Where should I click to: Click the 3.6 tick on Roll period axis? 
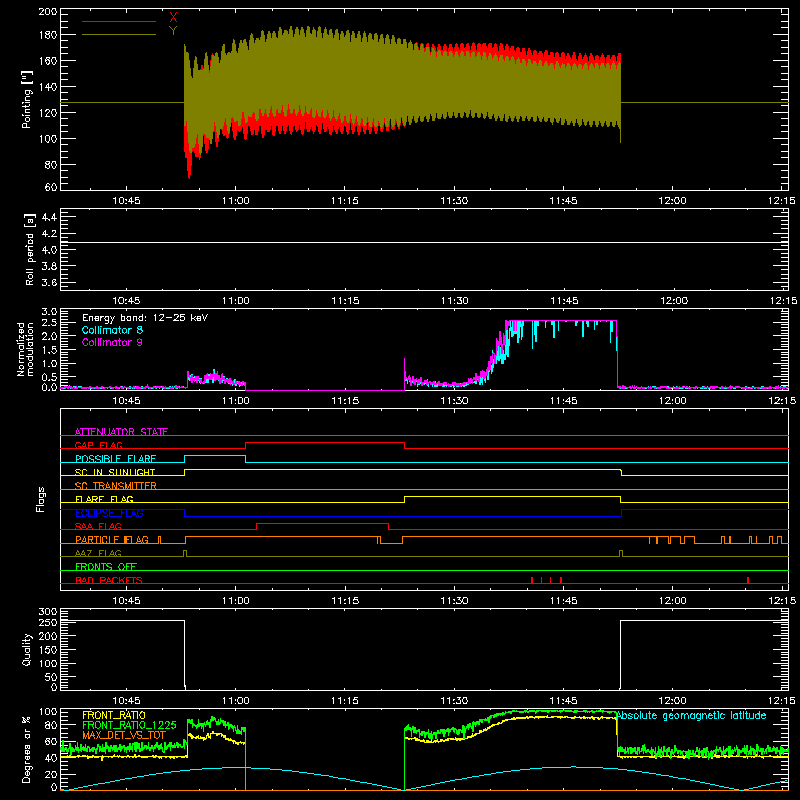point(48,282)
